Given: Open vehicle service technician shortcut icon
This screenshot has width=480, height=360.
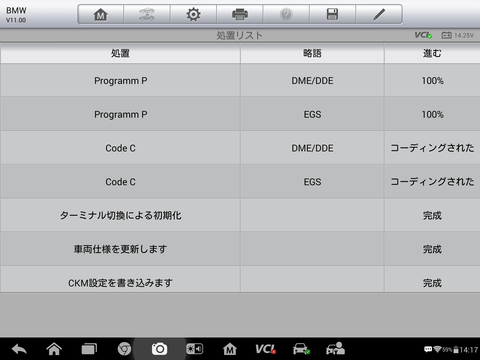Looking at the screenshot, I should point(335,349).
